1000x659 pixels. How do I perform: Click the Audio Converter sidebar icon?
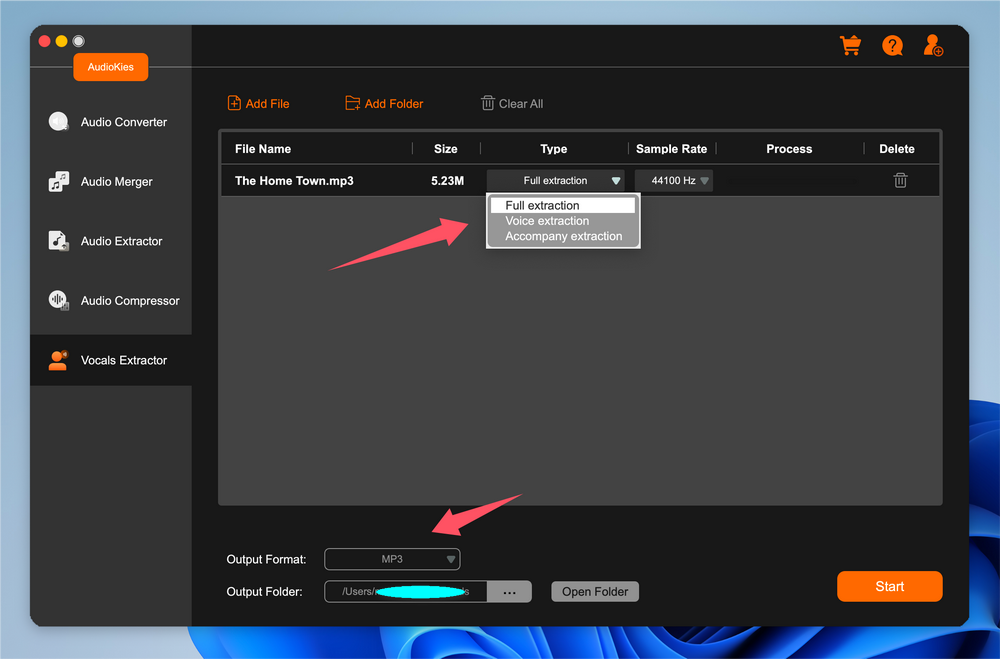pyautogui.click(x=59, y=122)
